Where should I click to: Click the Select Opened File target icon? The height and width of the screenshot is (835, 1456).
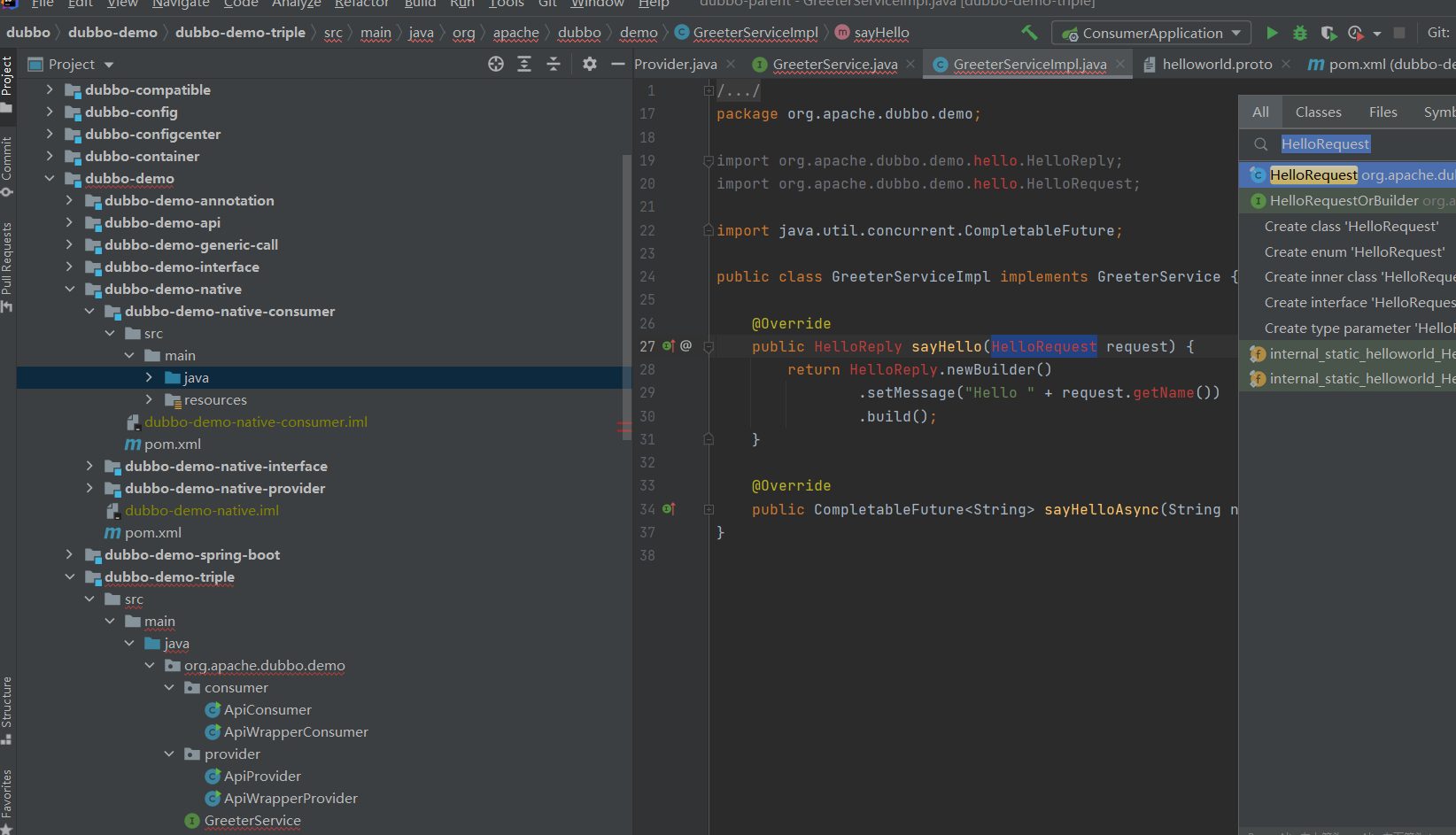pos(496,64)
